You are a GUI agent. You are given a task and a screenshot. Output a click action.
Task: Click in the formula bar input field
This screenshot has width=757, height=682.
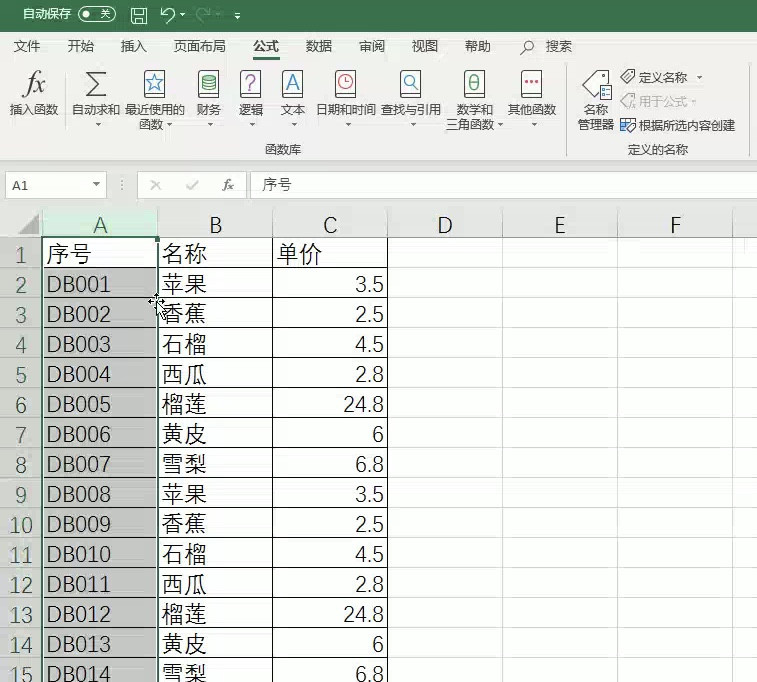coord(500,185)
